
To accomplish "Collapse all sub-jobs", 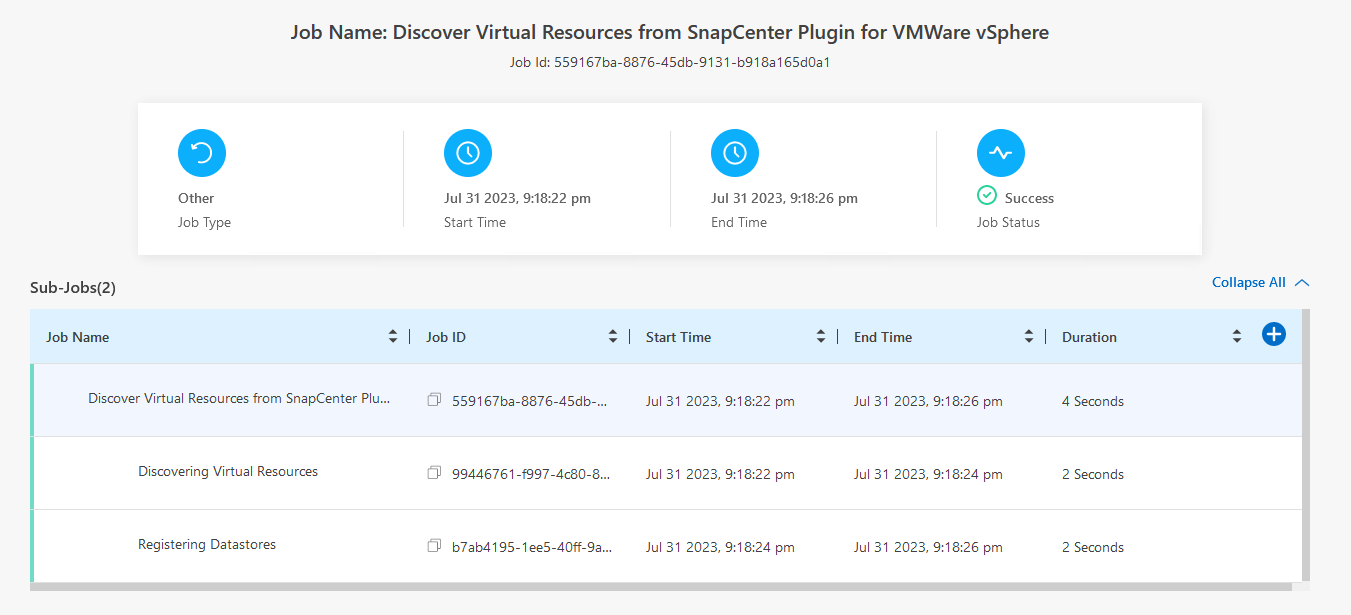I will [x=1260, y=283].
